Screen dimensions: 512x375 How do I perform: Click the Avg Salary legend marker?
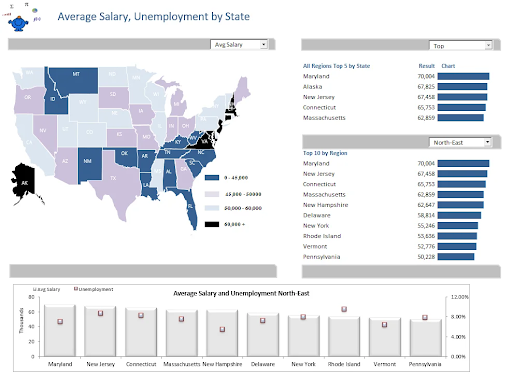(x=34, y=289)
